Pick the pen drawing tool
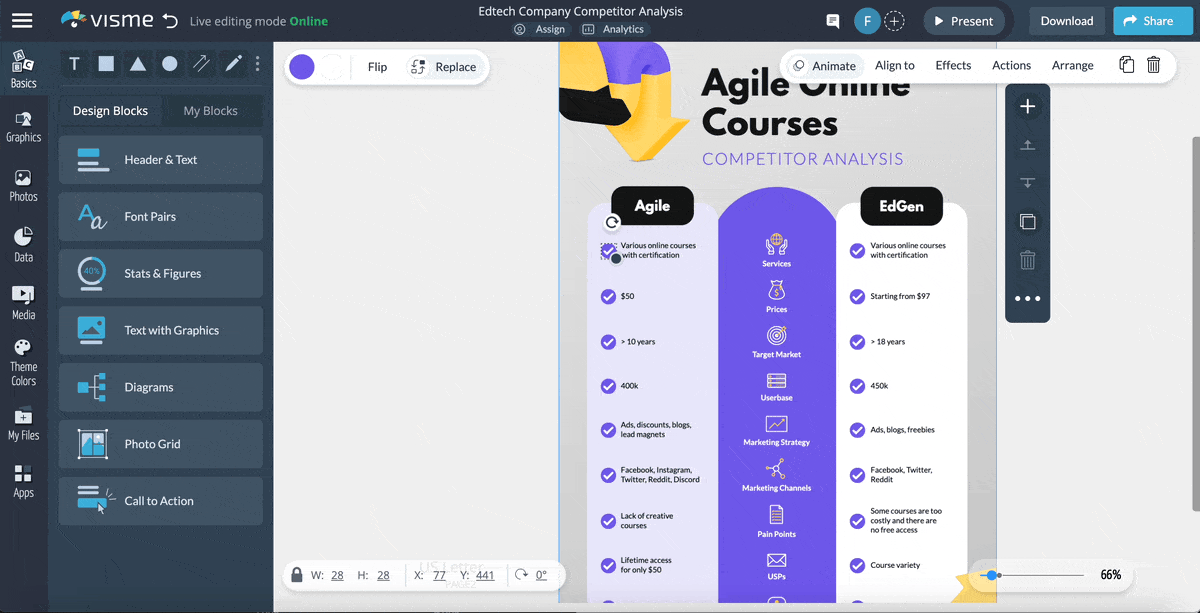Viewport: 1200px width, 613px height. tap(233, 64)
